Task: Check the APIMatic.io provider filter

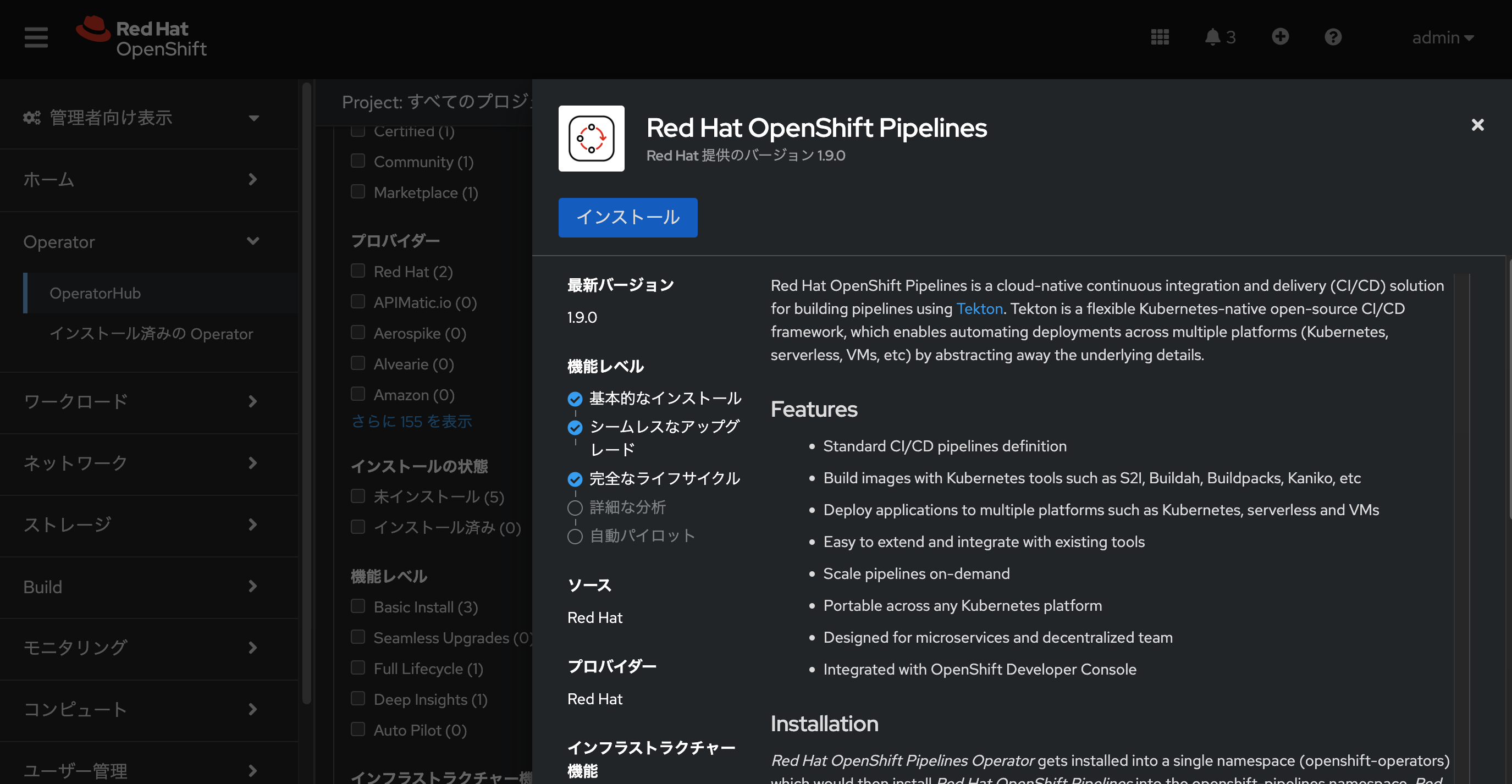Action: tap(357, 302)
